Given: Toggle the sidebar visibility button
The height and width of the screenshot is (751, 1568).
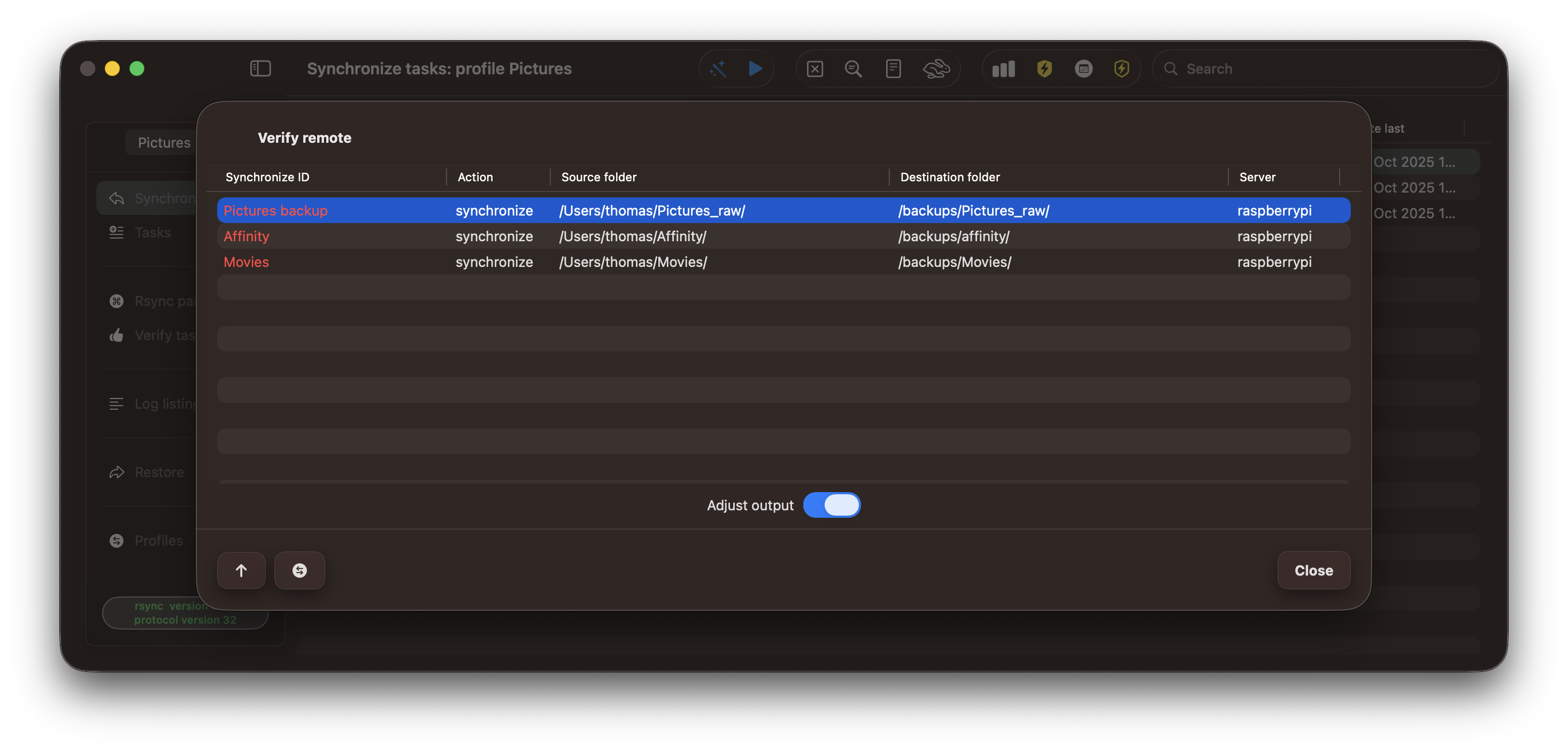Looking at the screenshot, I should (260, 69).
